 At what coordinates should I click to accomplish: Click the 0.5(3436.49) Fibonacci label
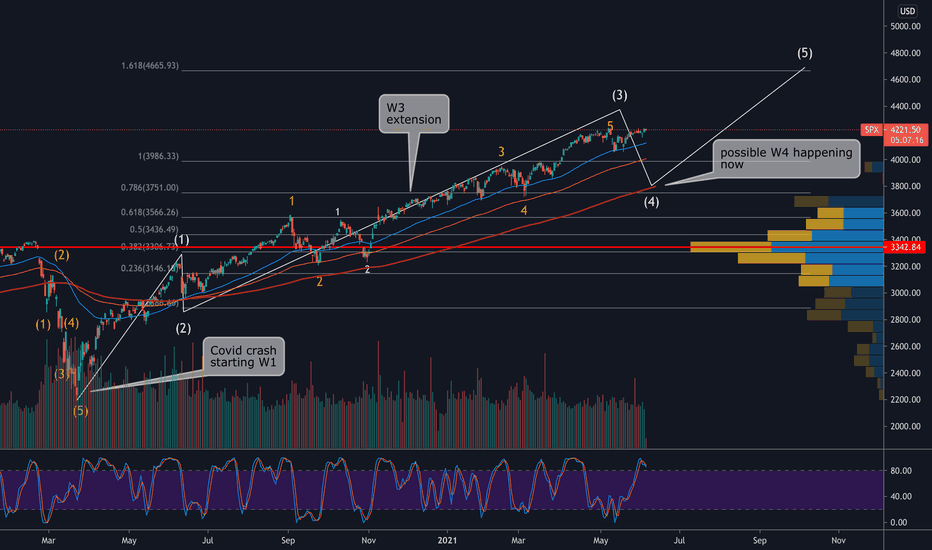point(154,230)
